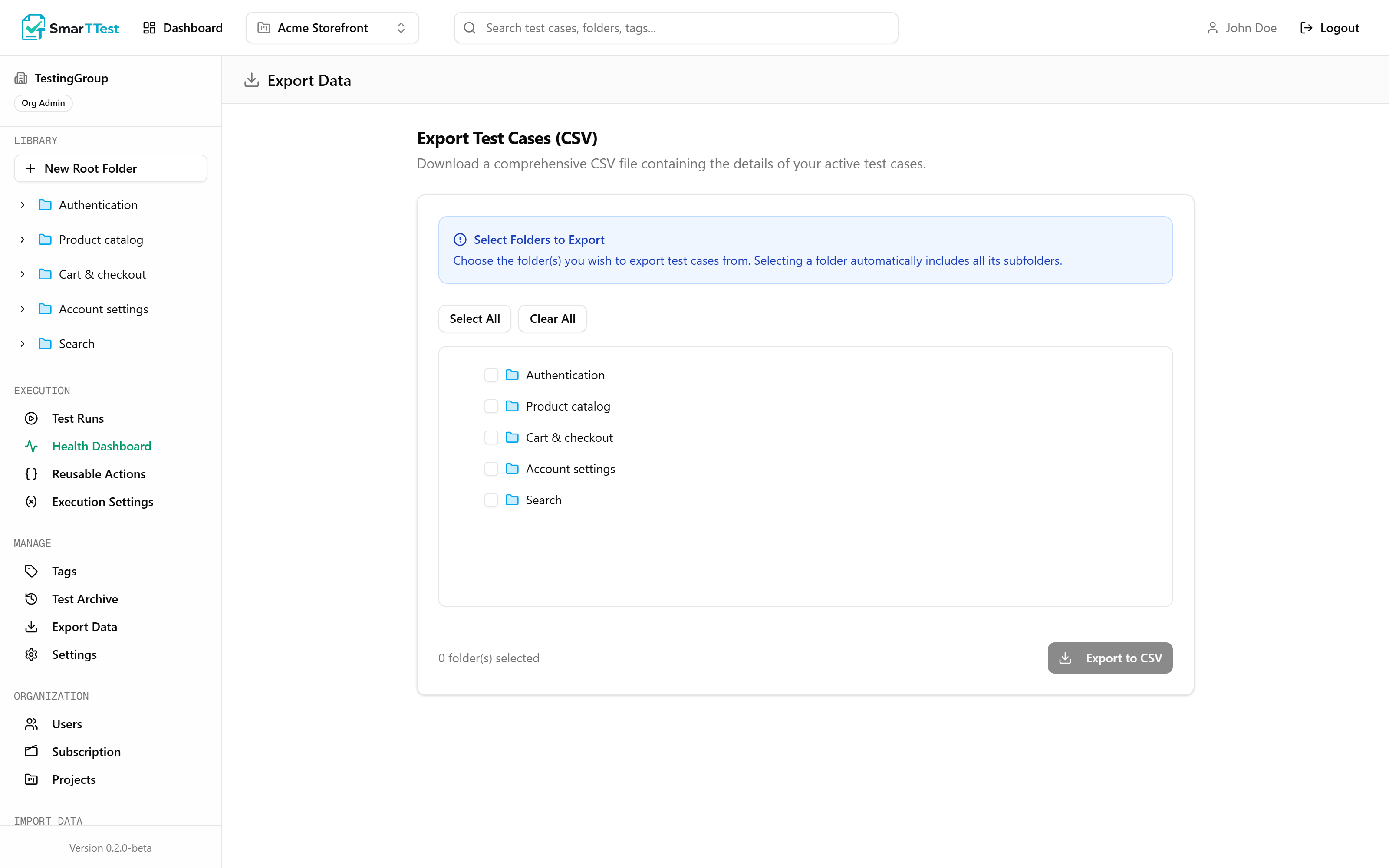
Task: Open the Subscription page
Action: (x=86, y=751)
